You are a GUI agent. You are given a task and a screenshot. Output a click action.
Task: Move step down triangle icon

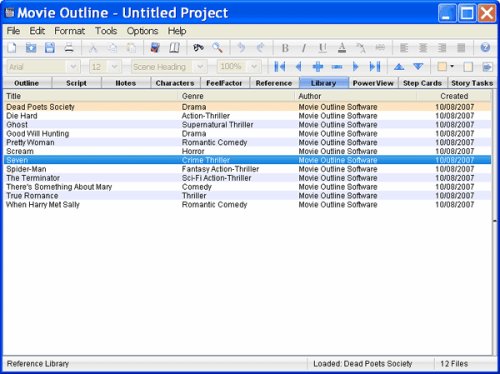[418, 67]
